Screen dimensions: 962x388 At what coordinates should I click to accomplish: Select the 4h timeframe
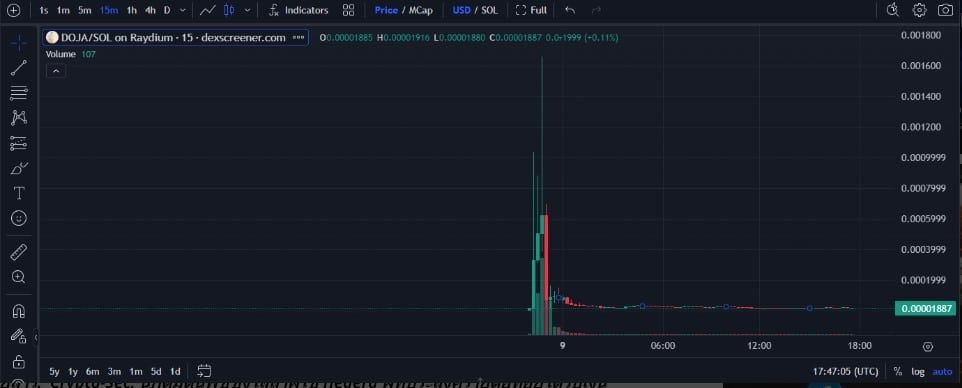tap(150, 10)
